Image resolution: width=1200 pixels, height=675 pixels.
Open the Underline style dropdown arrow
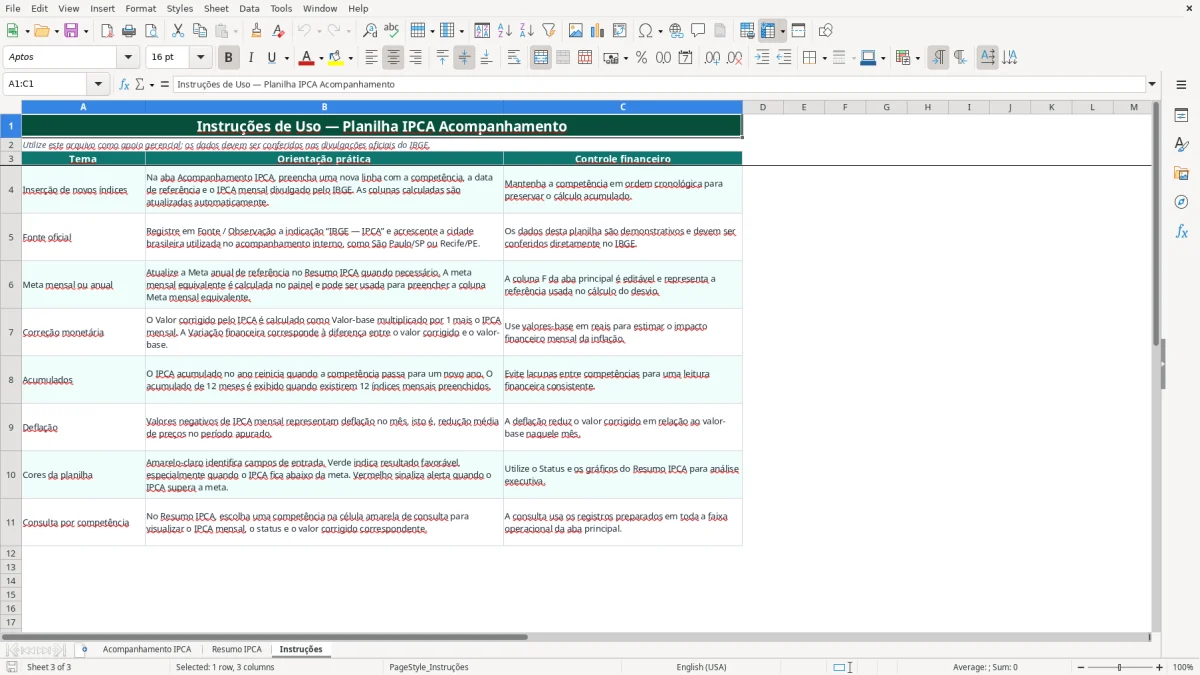tap(285, 58)
